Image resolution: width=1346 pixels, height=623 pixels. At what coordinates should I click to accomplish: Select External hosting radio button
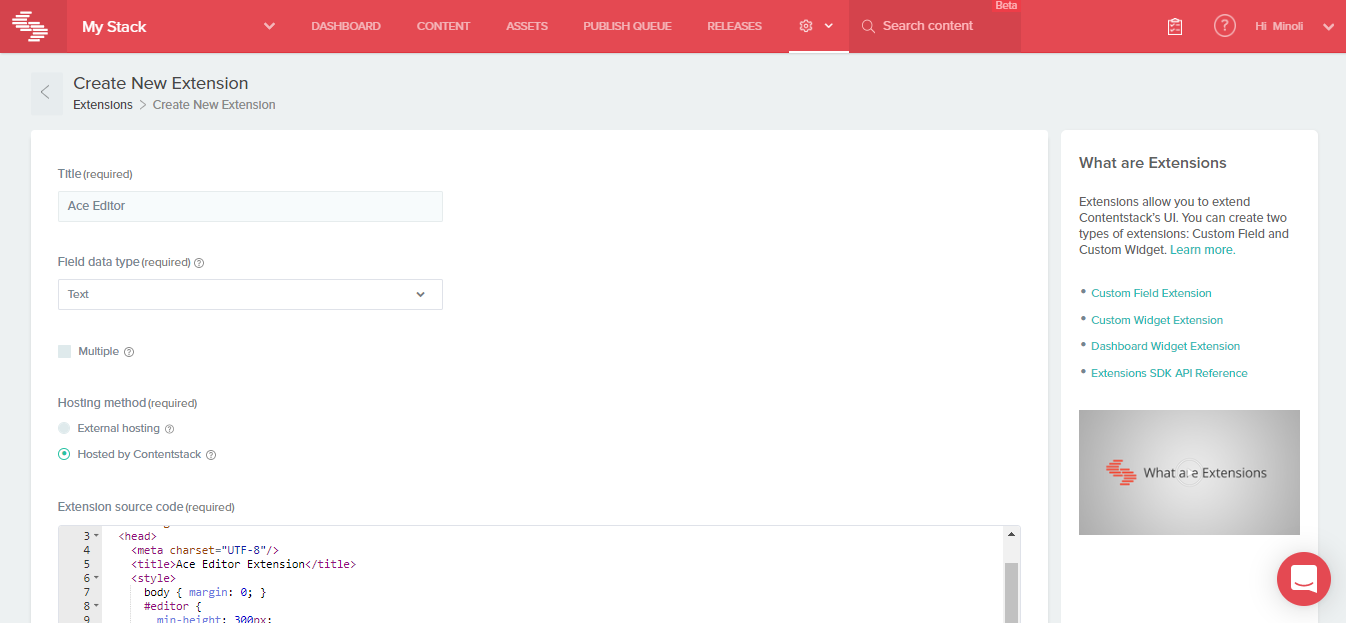[x=64, y=428]
